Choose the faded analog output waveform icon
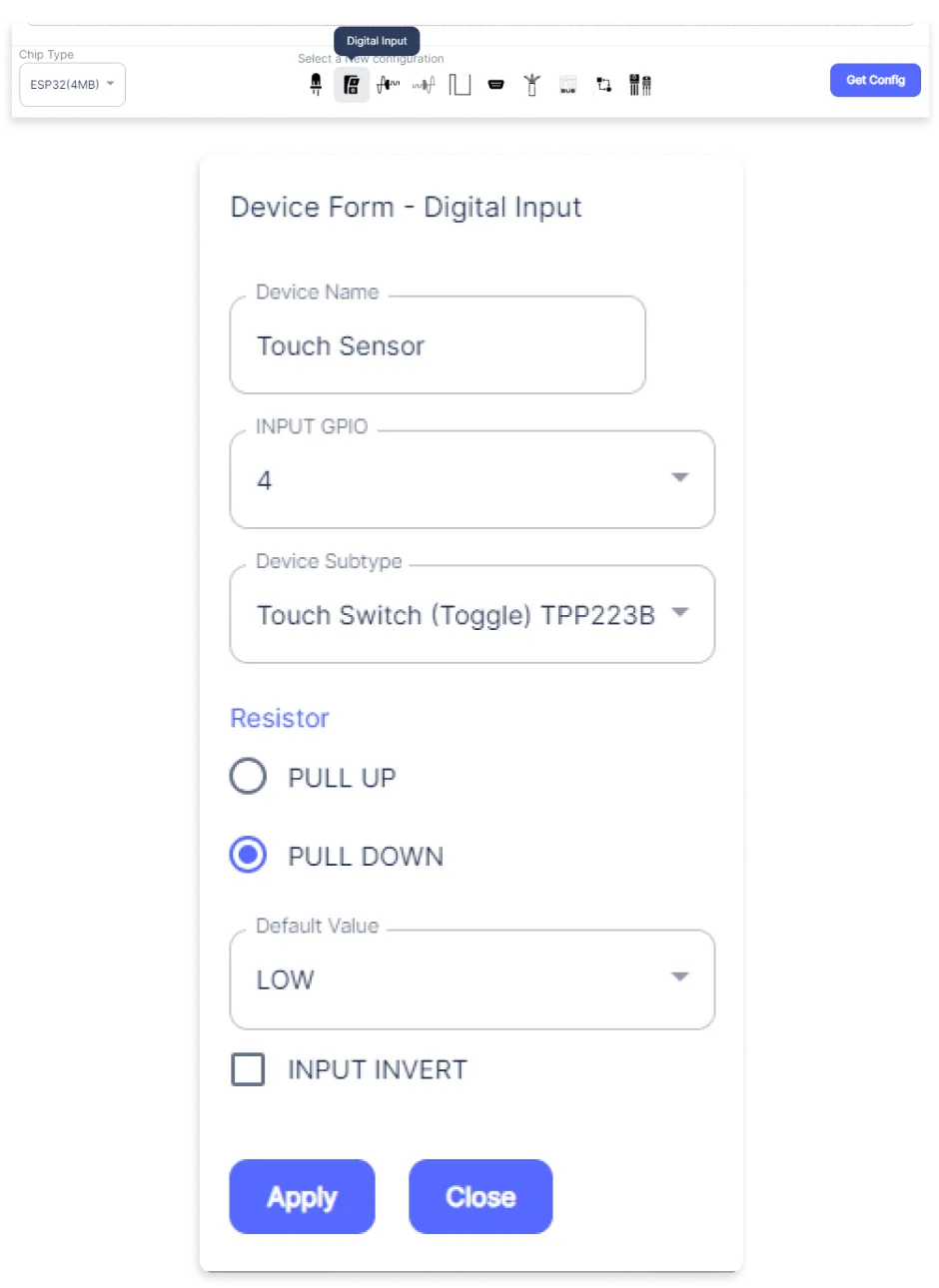Image resolution: width=939 pixels, height=1288 pixels. pos(424,85)
